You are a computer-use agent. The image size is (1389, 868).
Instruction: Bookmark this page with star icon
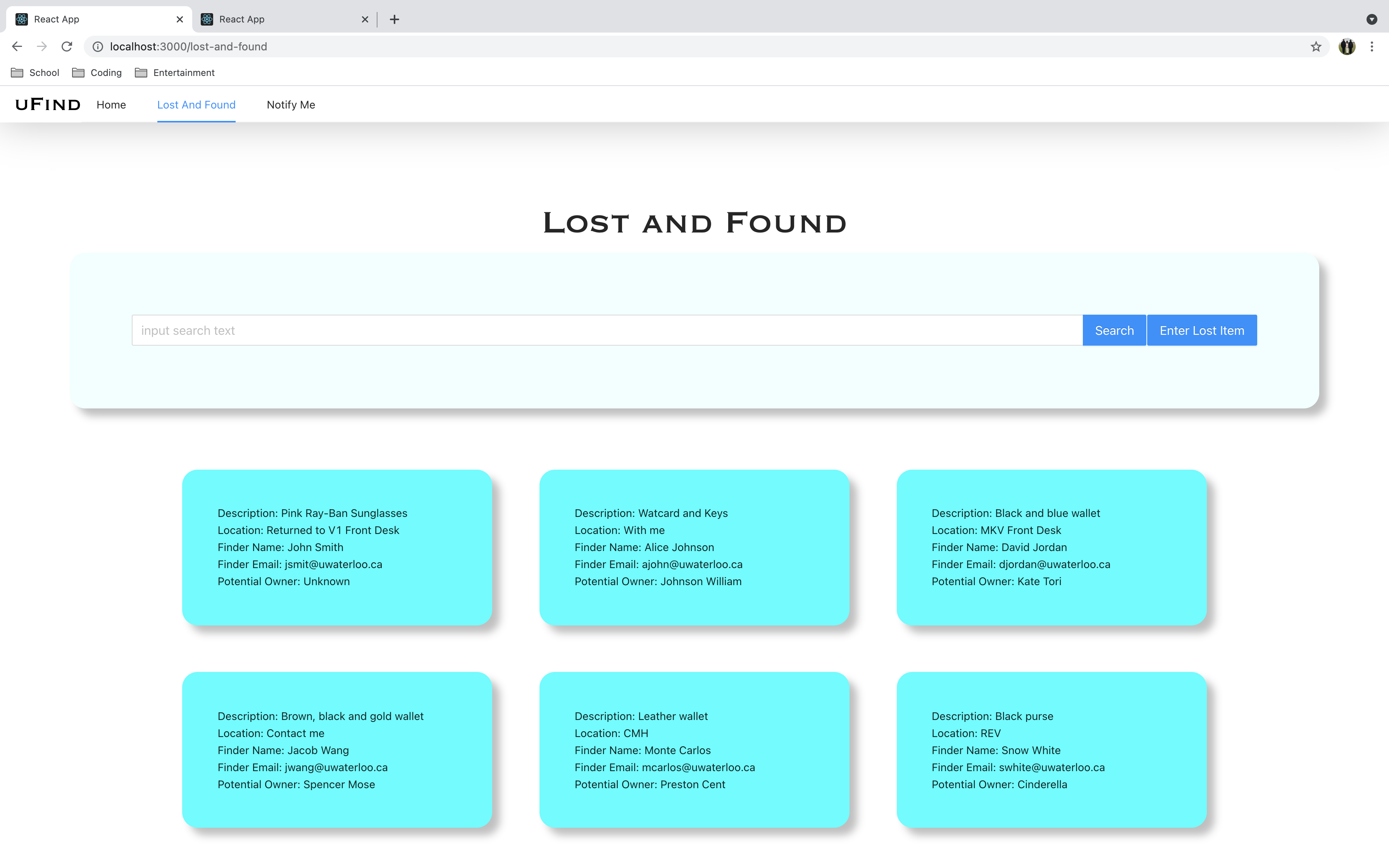click(1315, 46)
